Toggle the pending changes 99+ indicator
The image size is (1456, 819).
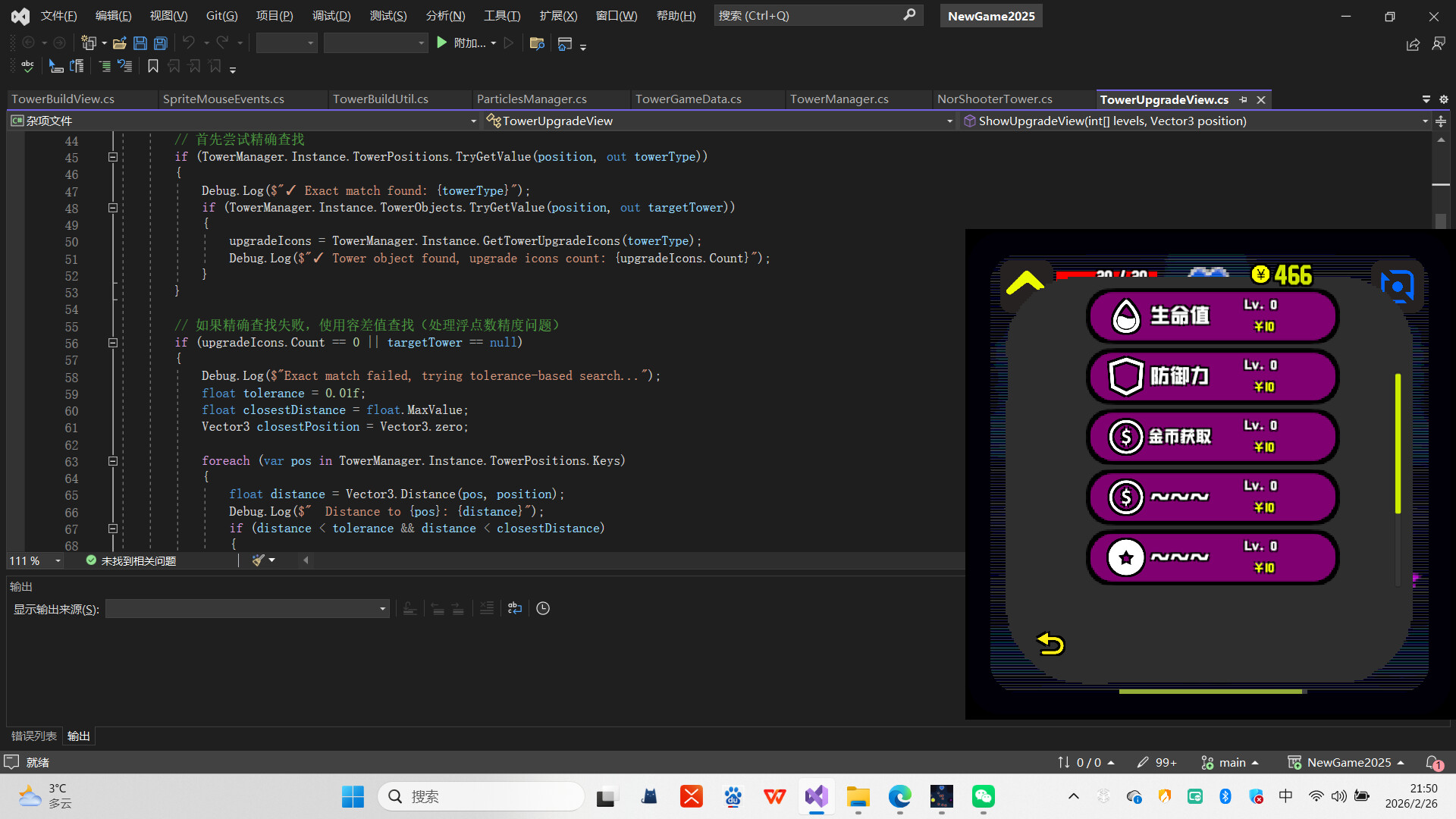[x=1156, y=762]
